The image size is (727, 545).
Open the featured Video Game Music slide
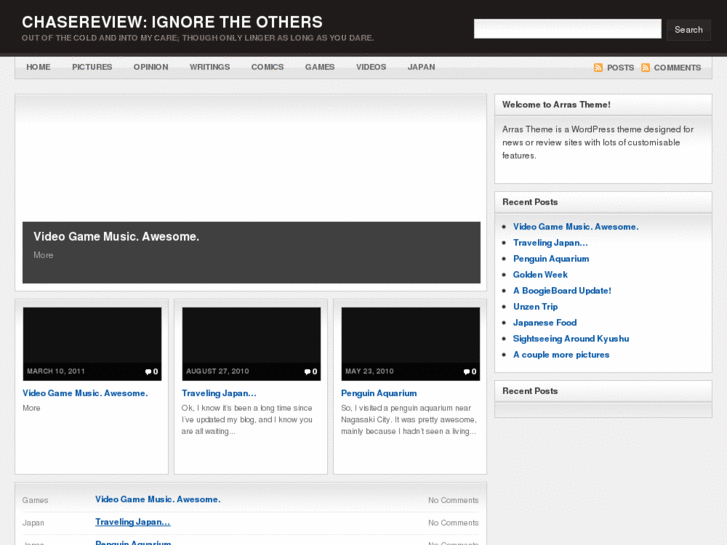[116, 237]
